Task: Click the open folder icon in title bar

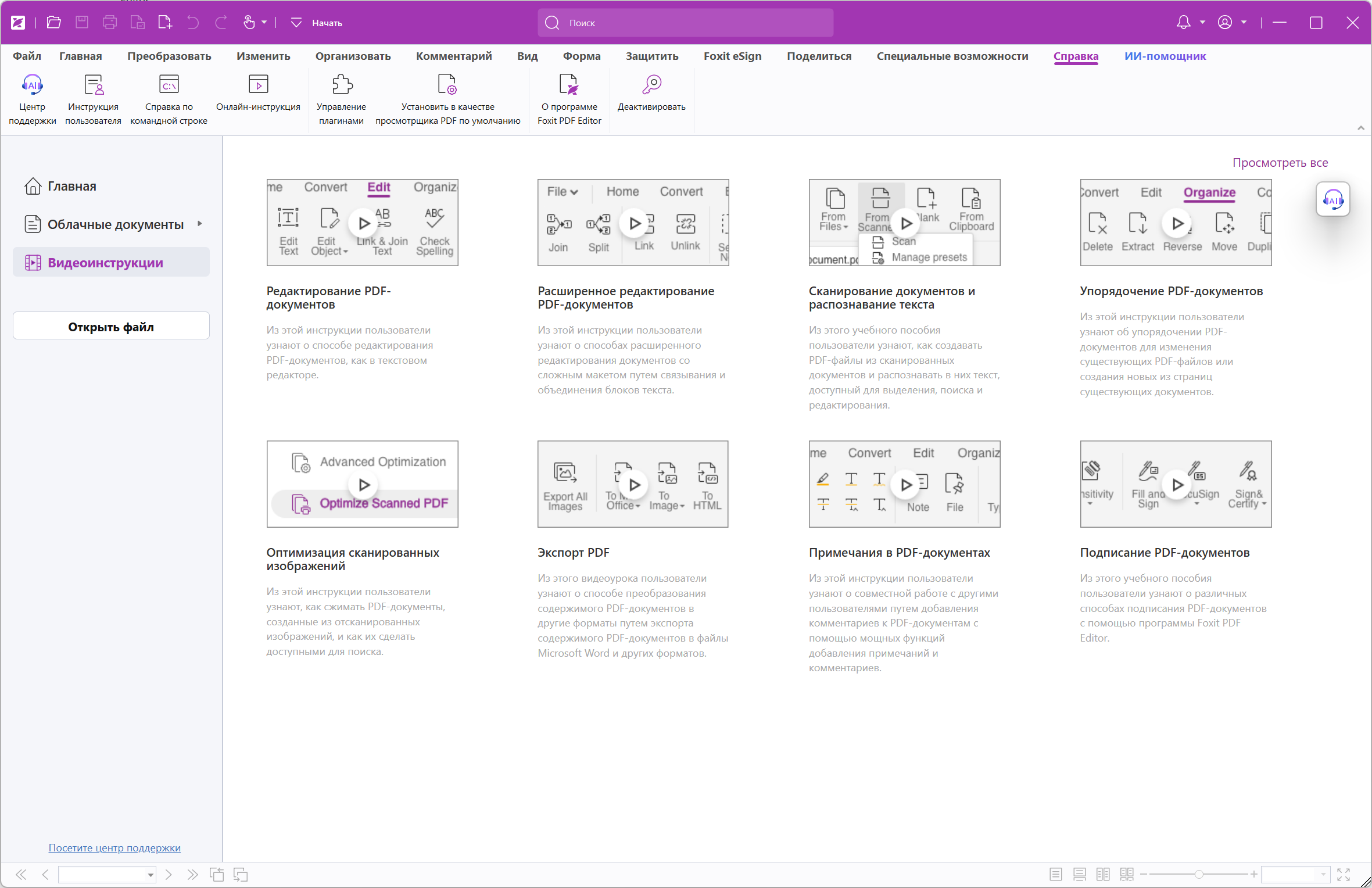Action: (x=54, y=23)
